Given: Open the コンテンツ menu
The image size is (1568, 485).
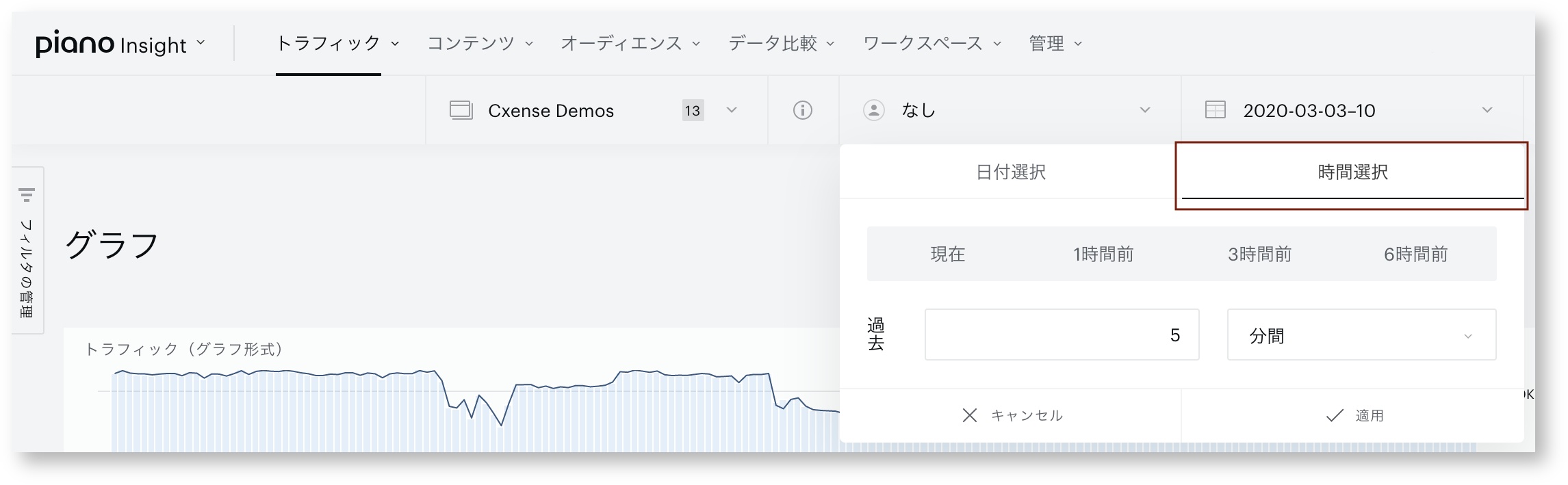Looking at the screenshot, I should 471,43.
